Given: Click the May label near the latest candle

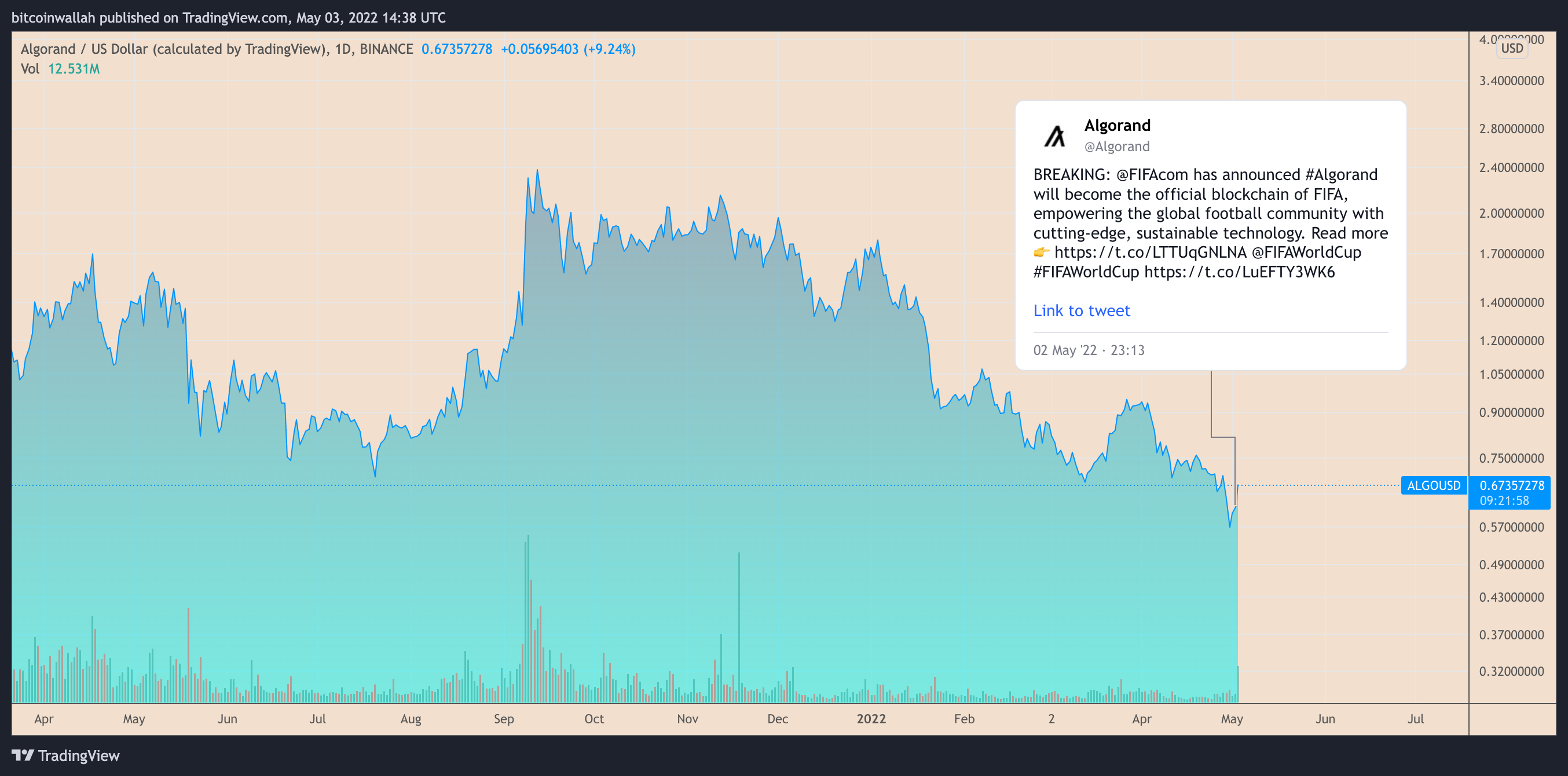Looking at the screenshot, I should click(1232, 719).
